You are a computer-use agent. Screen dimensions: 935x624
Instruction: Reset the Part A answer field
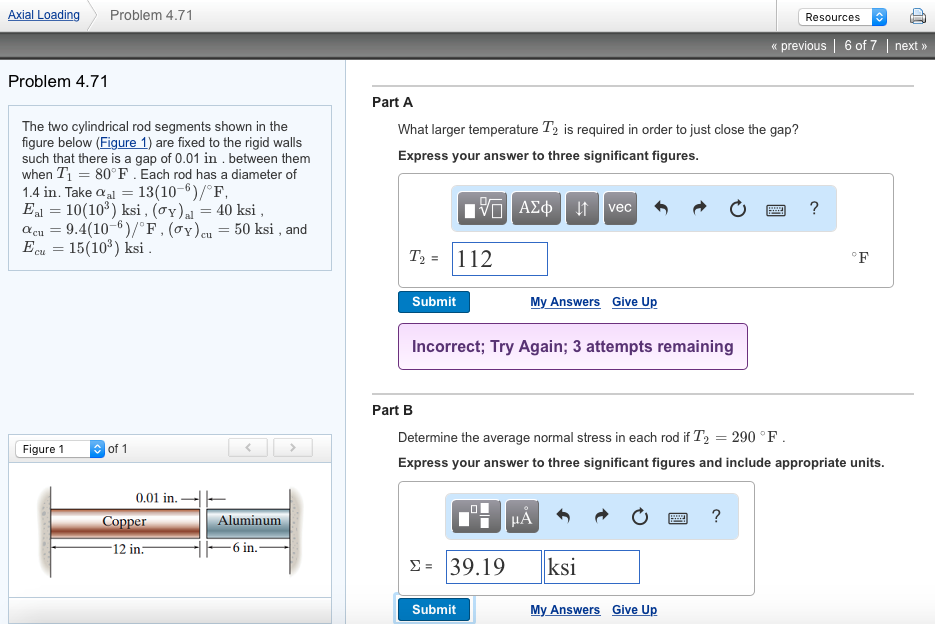tap(738, 208)
